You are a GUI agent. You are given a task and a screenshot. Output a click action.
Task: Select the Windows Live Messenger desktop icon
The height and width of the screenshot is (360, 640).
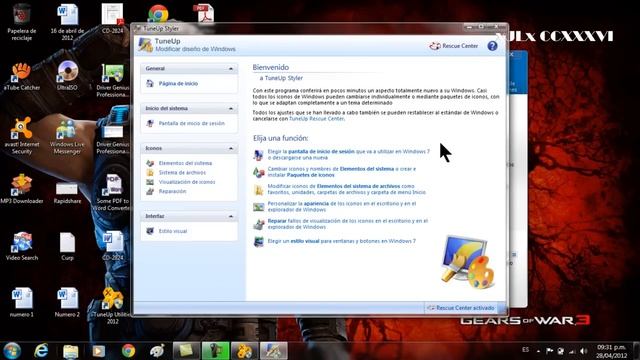pos(67,136)
